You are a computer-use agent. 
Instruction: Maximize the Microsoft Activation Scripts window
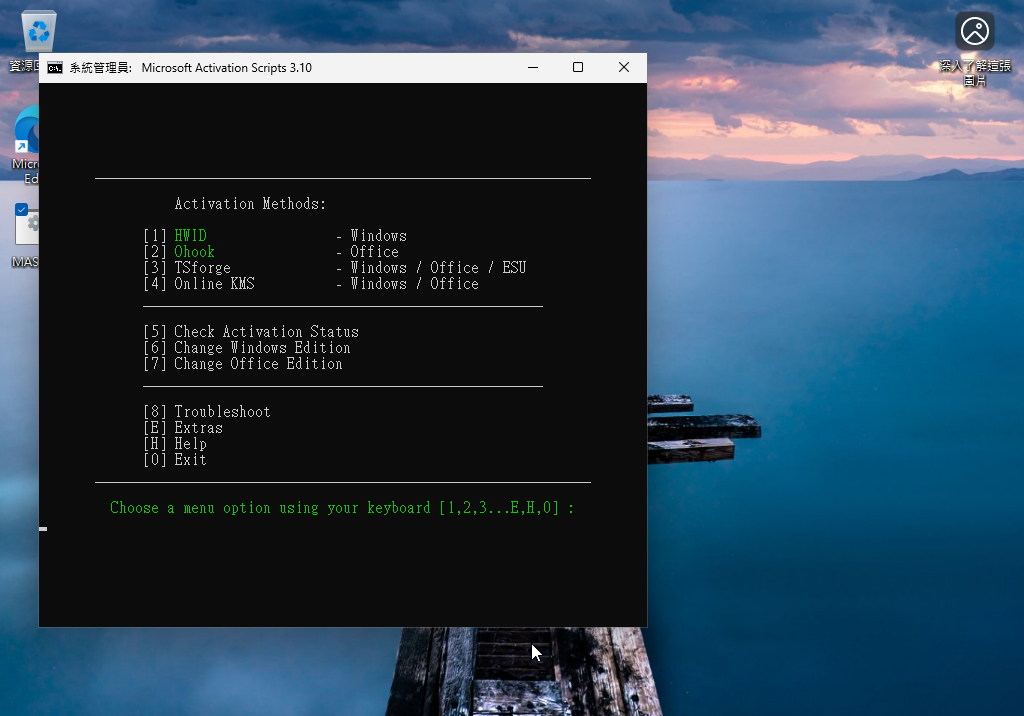coord(578,68)
